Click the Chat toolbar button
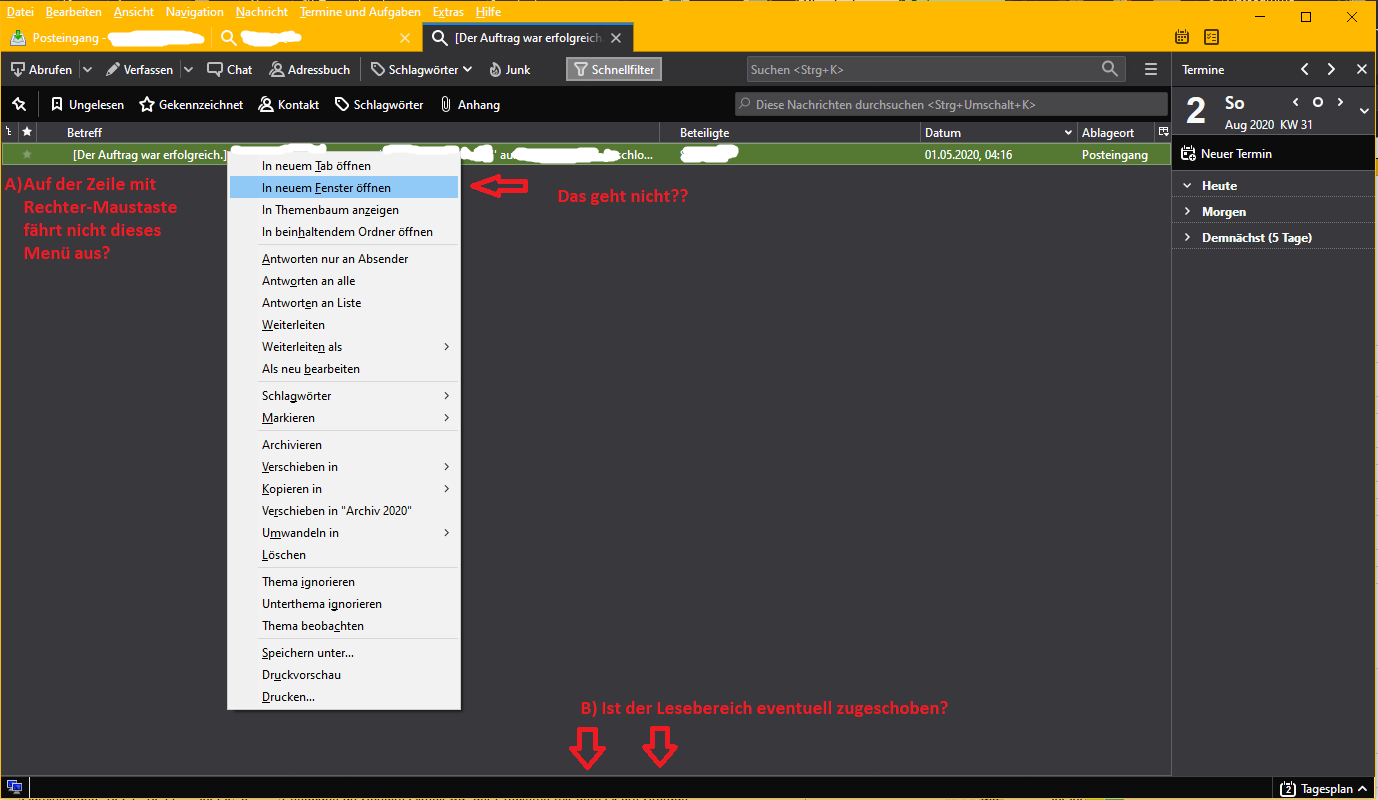 pos(230,70)
